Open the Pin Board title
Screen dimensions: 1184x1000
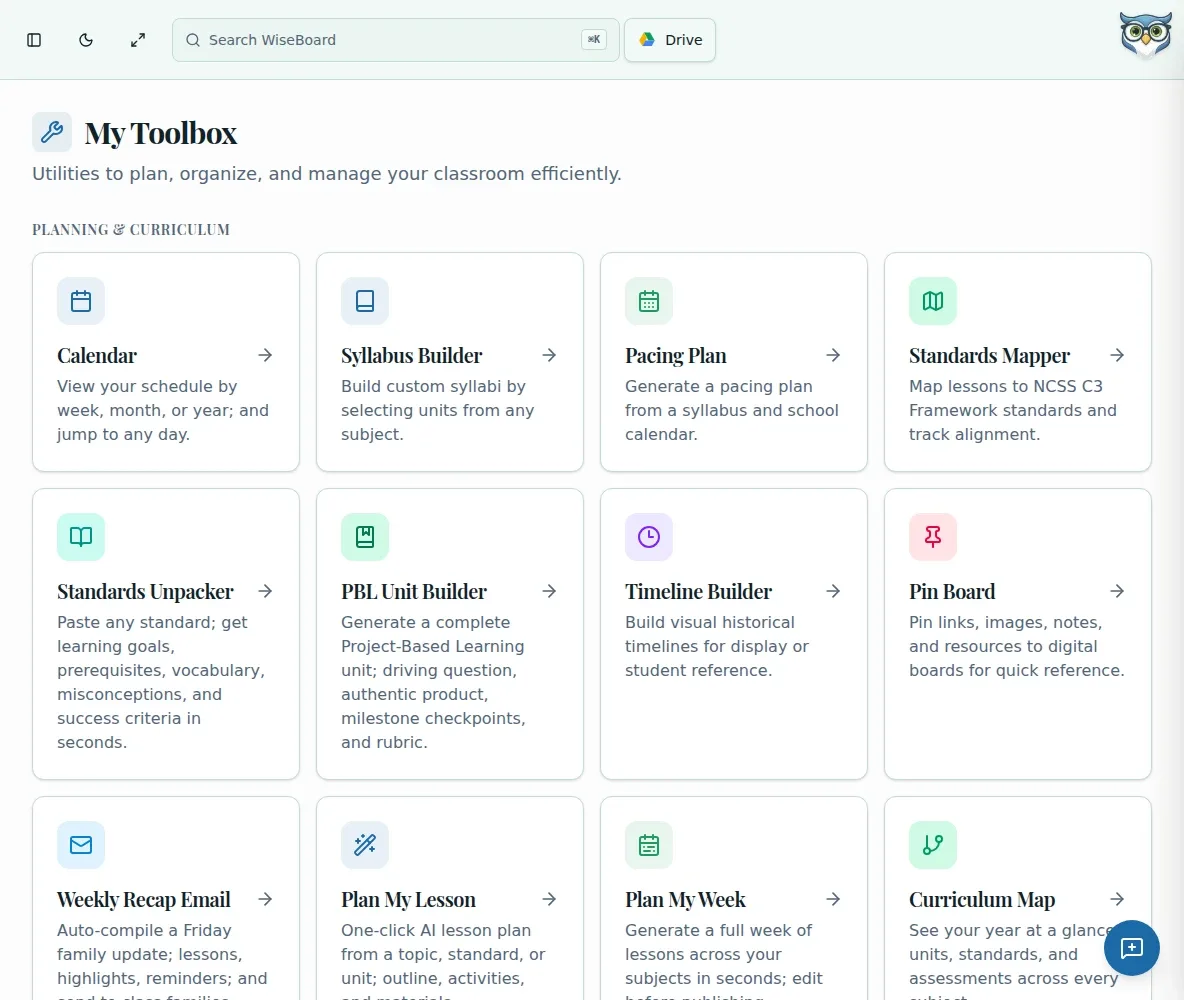[x=952, y=591]
